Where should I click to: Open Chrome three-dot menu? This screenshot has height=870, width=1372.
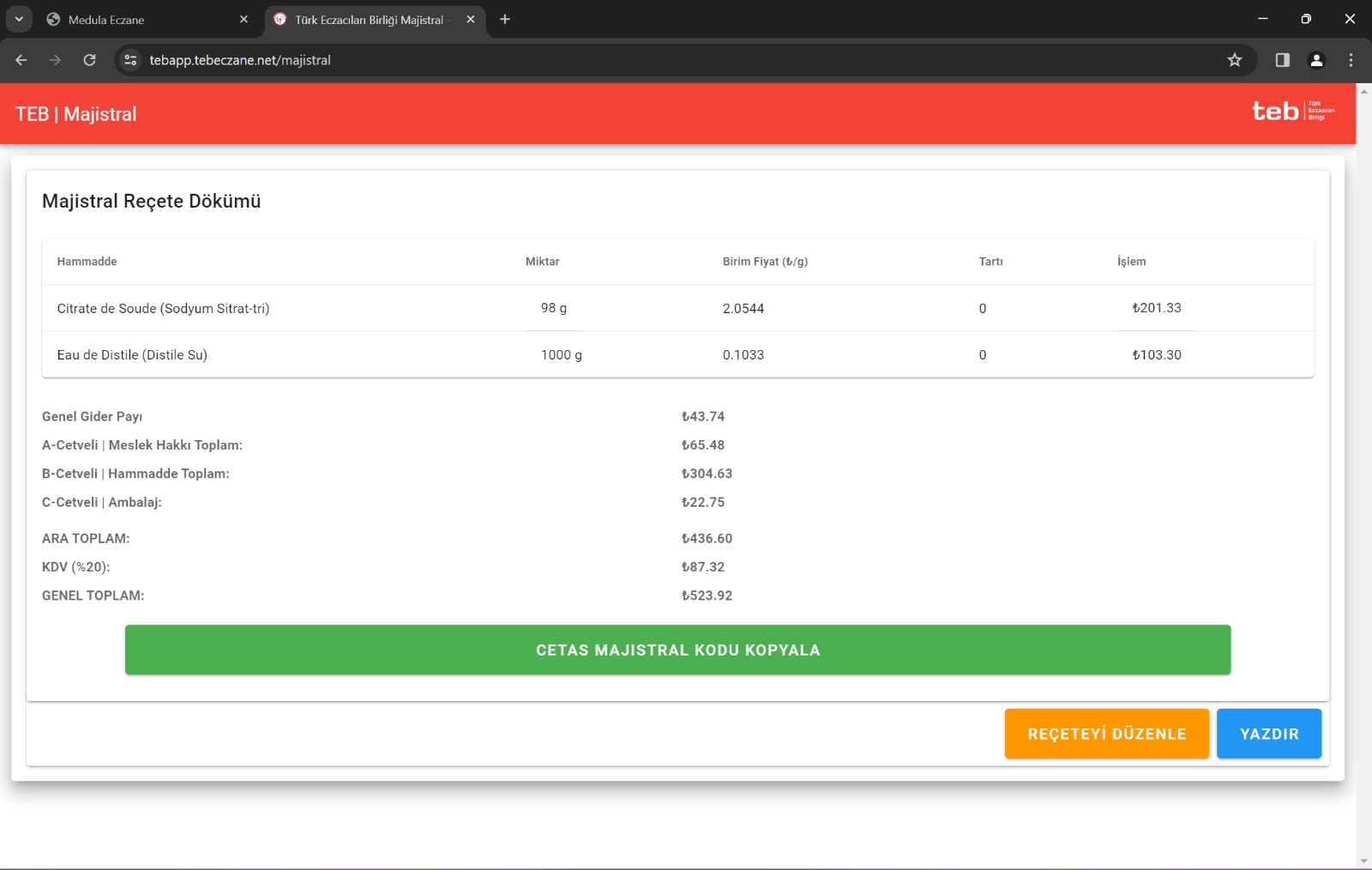coord(1351,60)
